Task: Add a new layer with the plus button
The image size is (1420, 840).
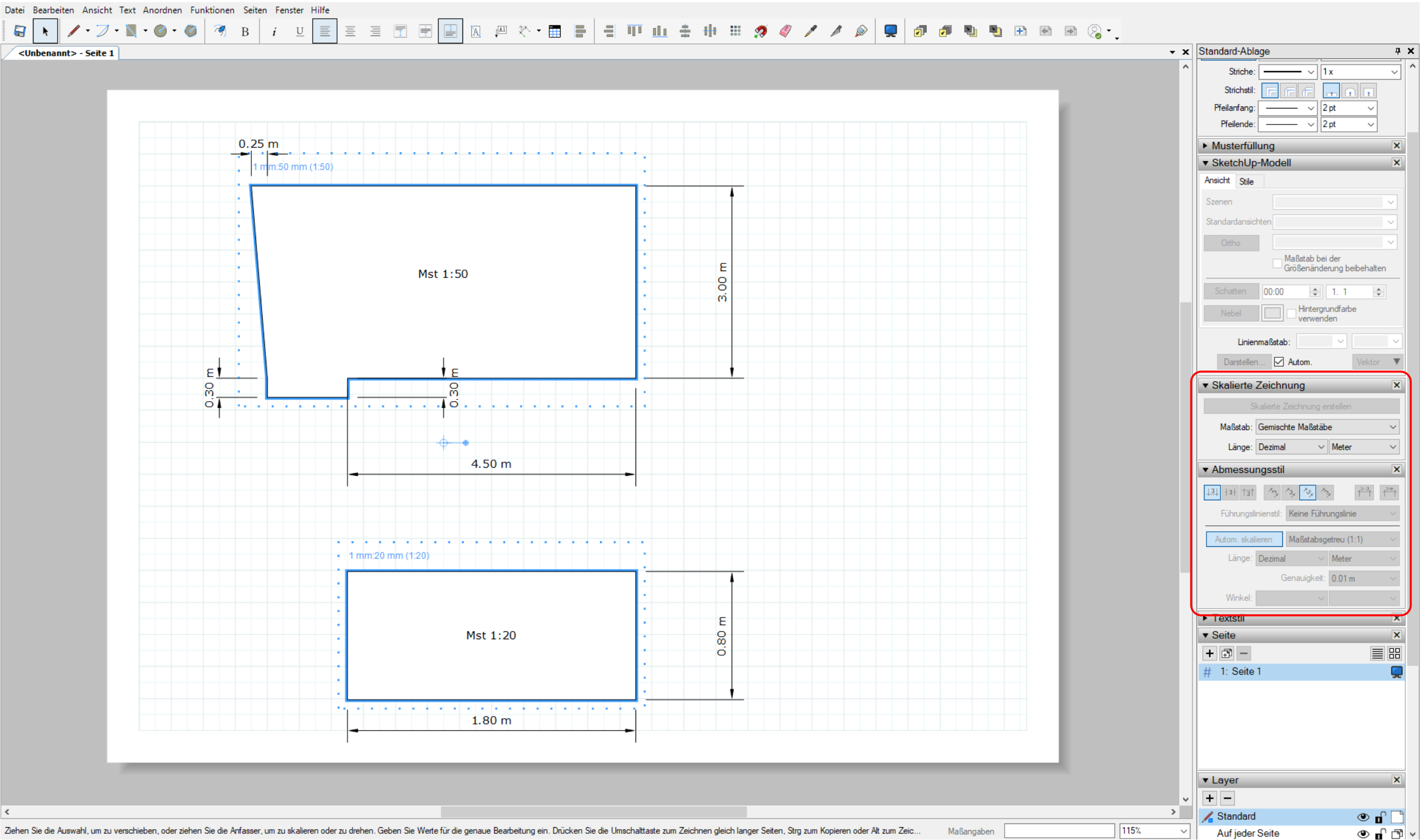Action: (1209, 798)
